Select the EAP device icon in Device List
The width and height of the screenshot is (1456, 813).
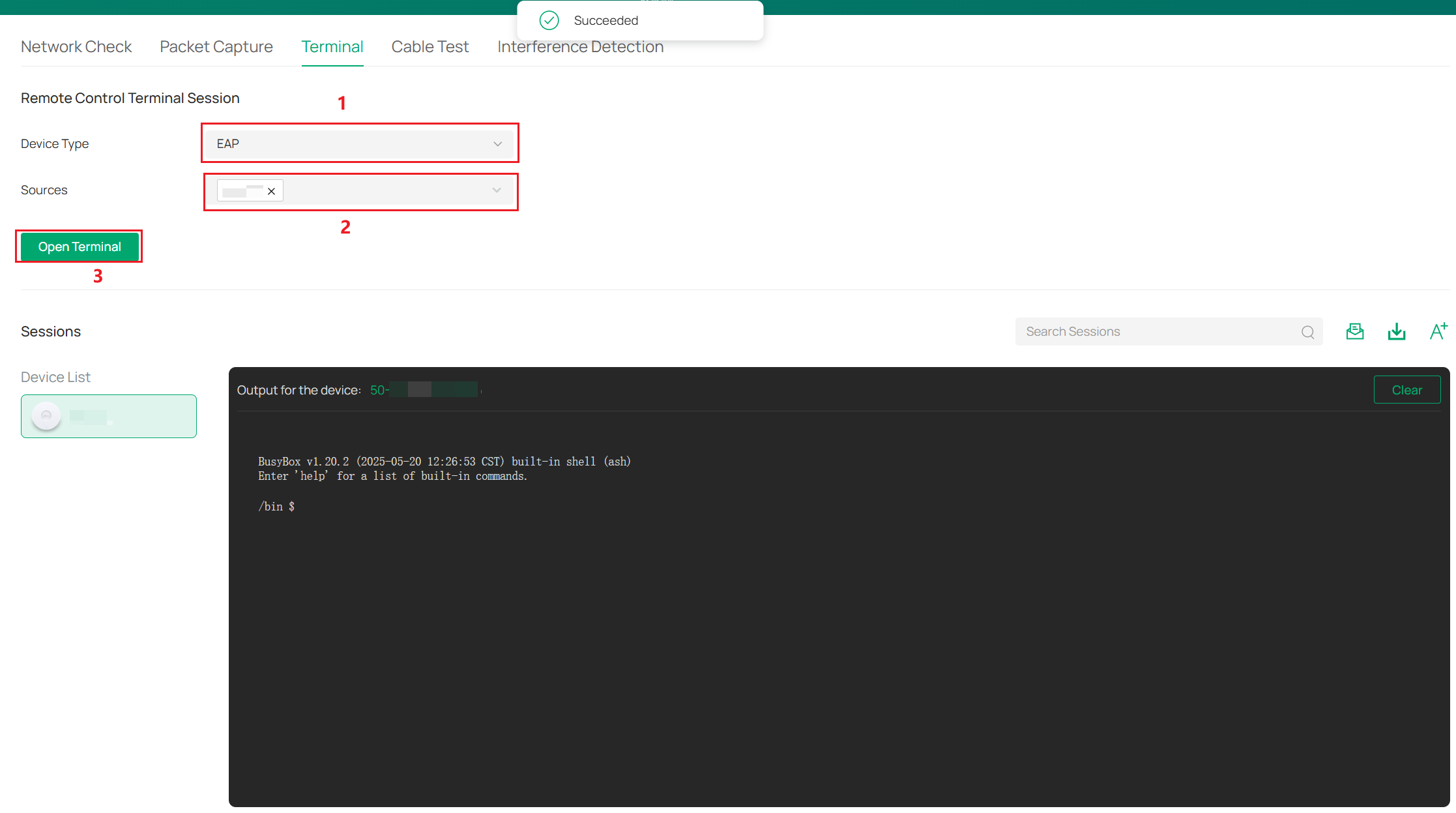[x=46, y=415]
